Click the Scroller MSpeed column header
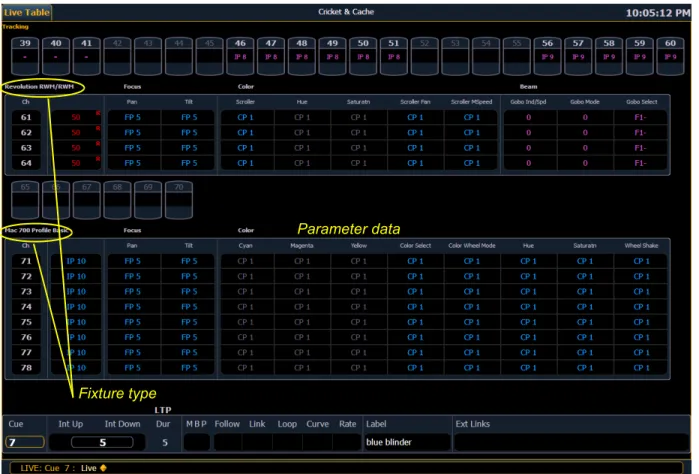Screen dimensions: 699x474 coord(472,102)
